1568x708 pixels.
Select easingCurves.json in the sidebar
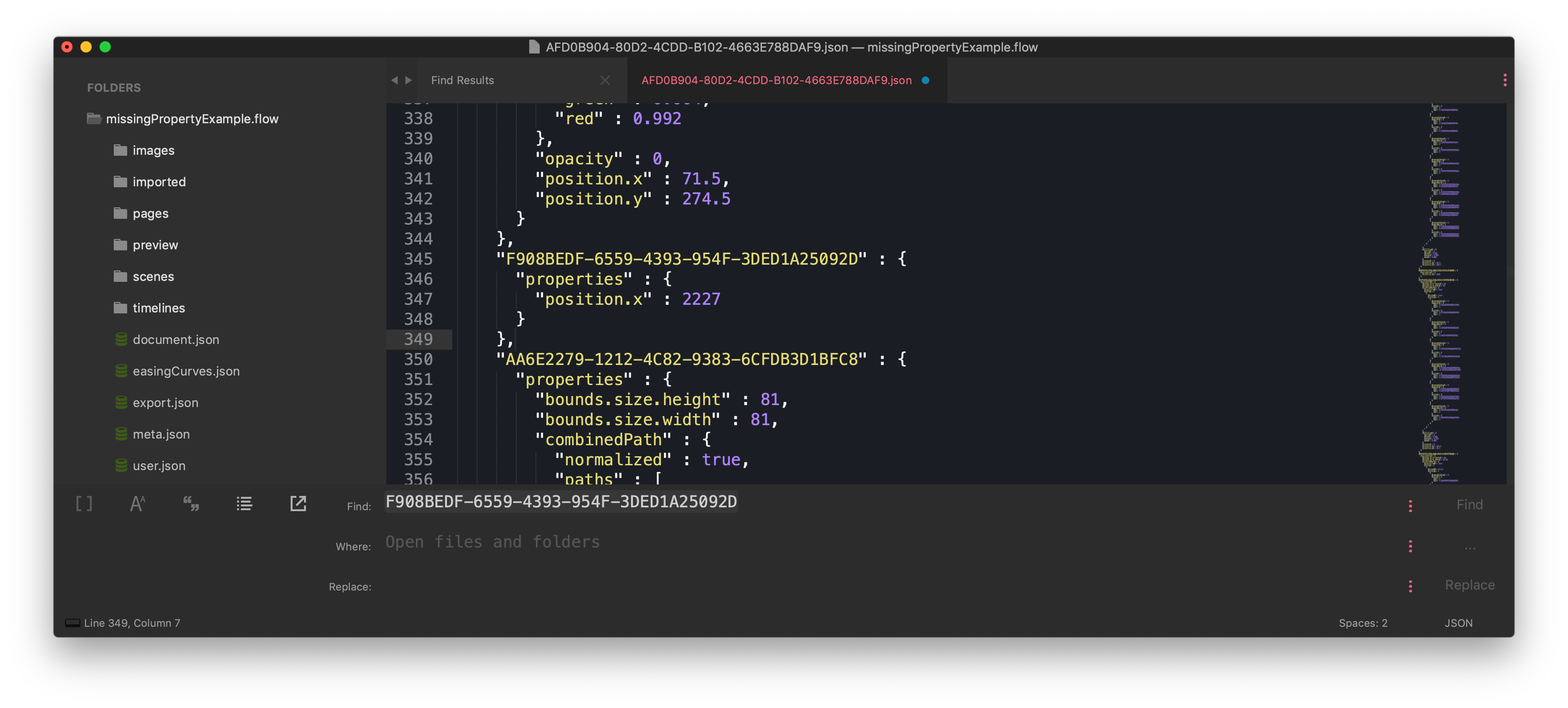pos(185,370)
